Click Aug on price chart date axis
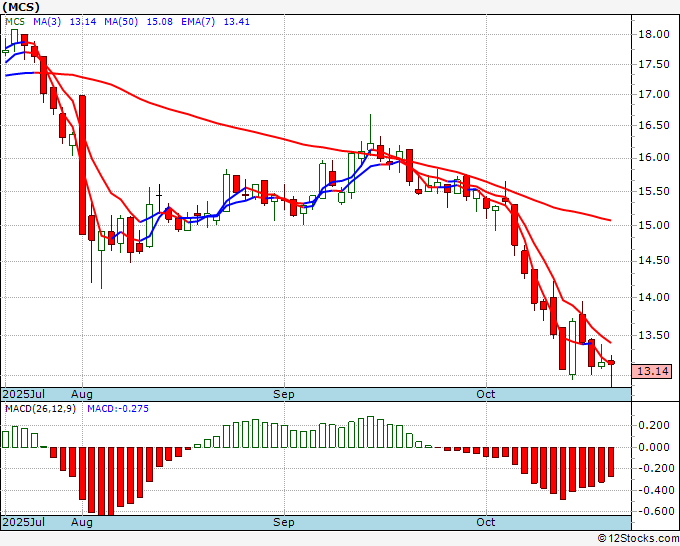Screen dimensions: 680x546 tap(82, 394)
